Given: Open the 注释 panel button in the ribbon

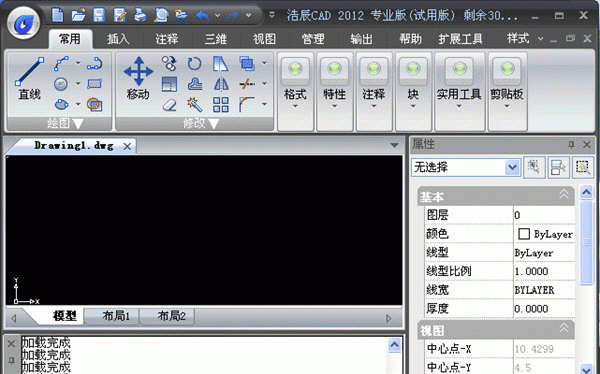Looking at the screenshot, I should tap(374, 92).
